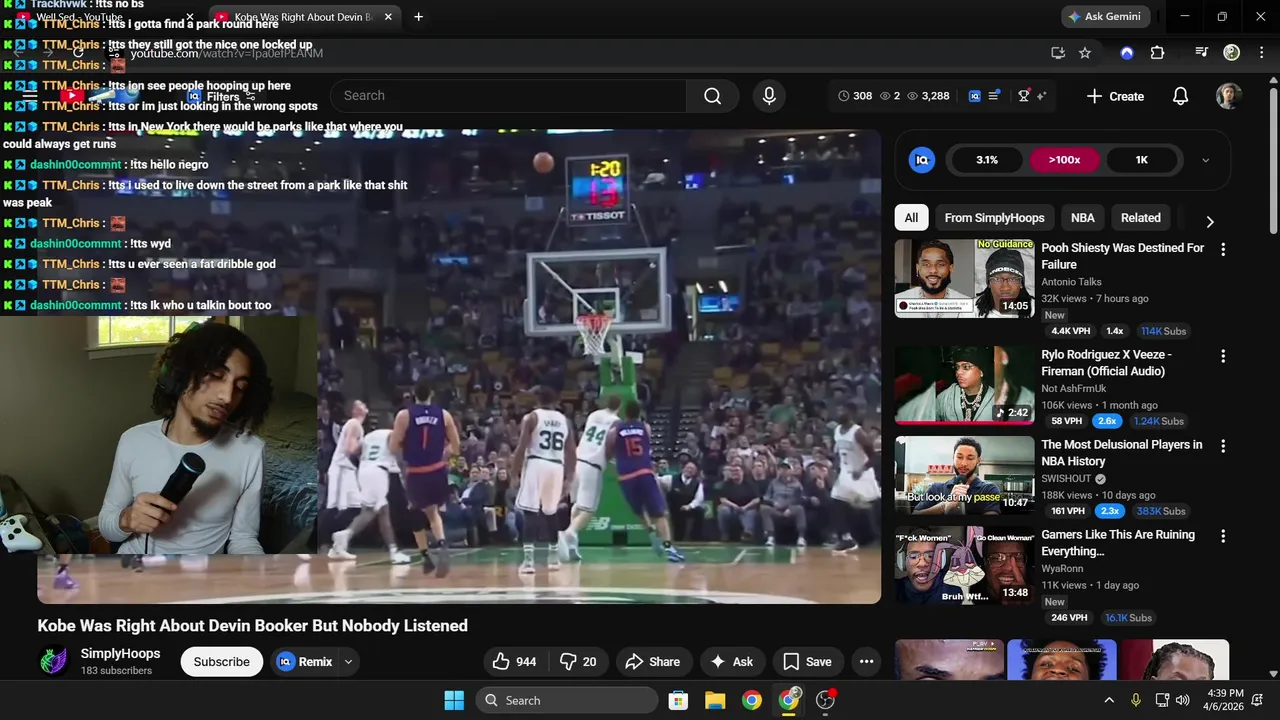1280x720 pixels.
Task: Open the YouTube account avatar menu
Action: click(1229, 96)
